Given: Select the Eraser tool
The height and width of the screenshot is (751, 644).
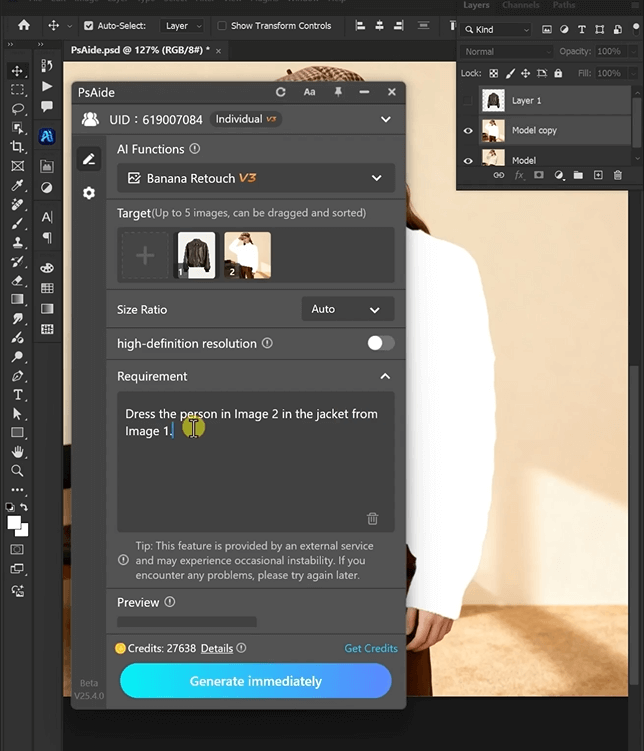Looking at the screenshot, I should point(17,280).
